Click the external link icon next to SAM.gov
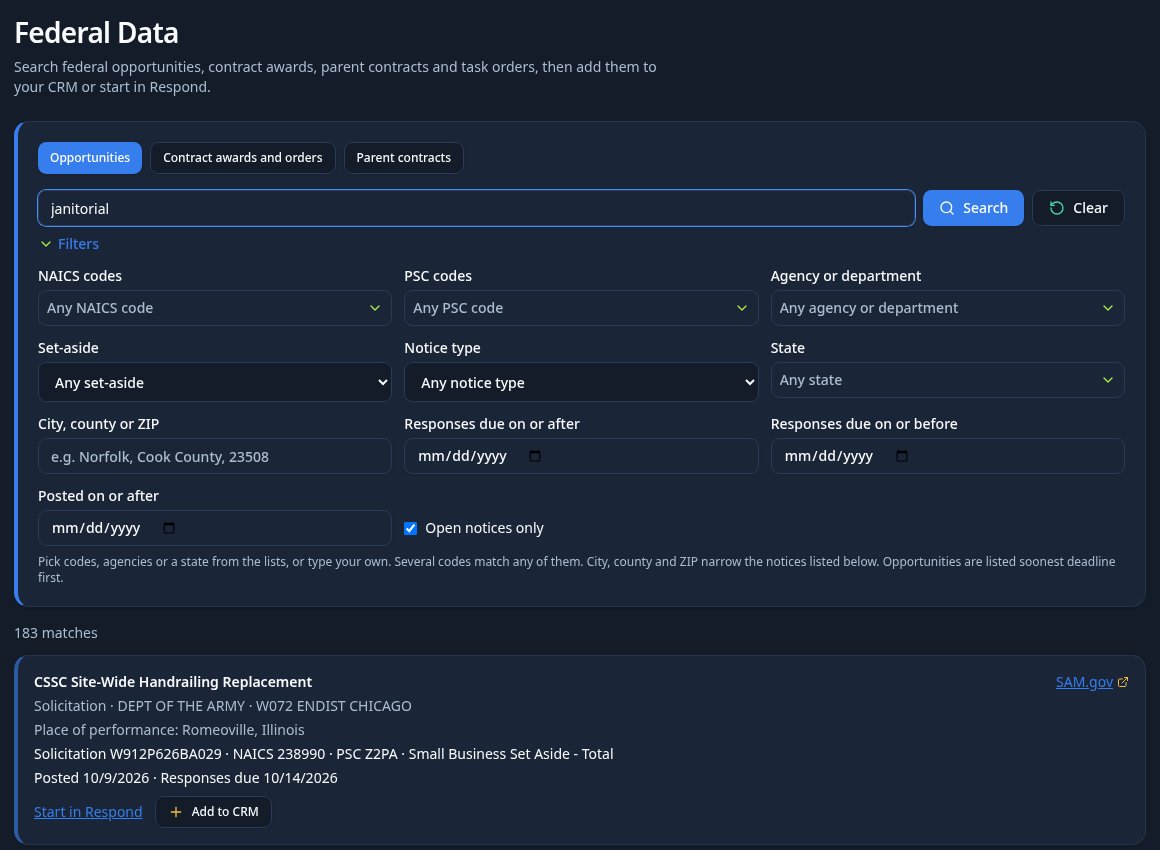The height and width of the screenshot is (850, 1160). (x=1123, y=682)
